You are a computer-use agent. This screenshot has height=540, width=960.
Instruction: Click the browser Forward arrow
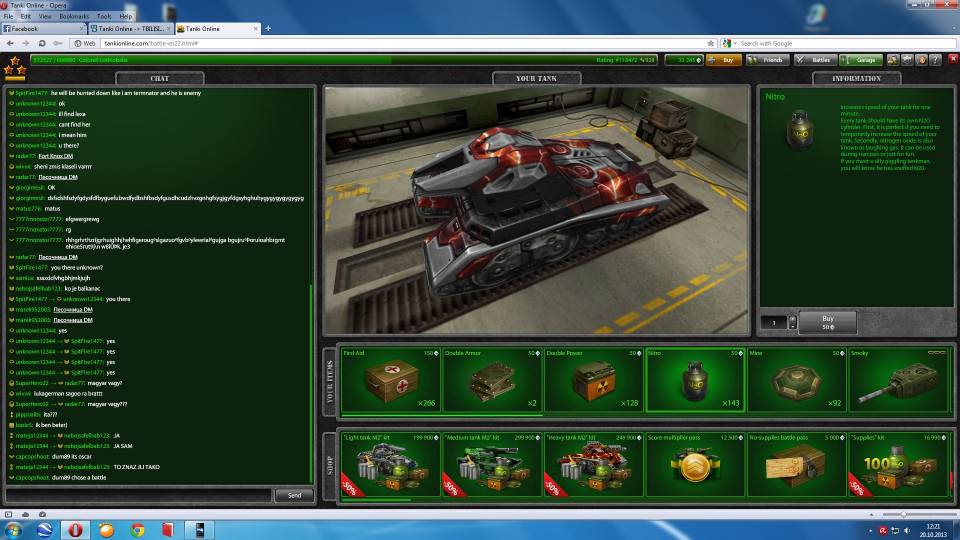25,43
